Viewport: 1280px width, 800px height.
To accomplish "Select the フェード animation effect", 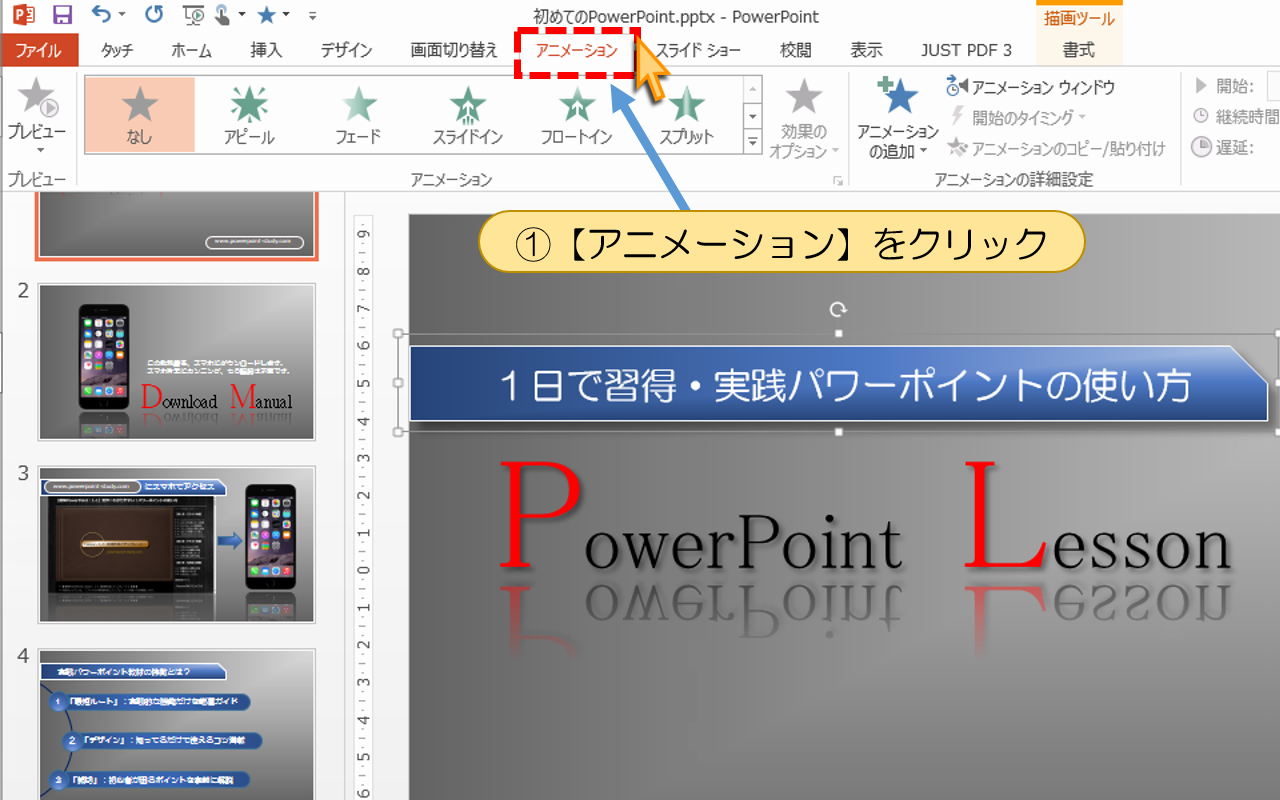I will [x=359, y=115].
